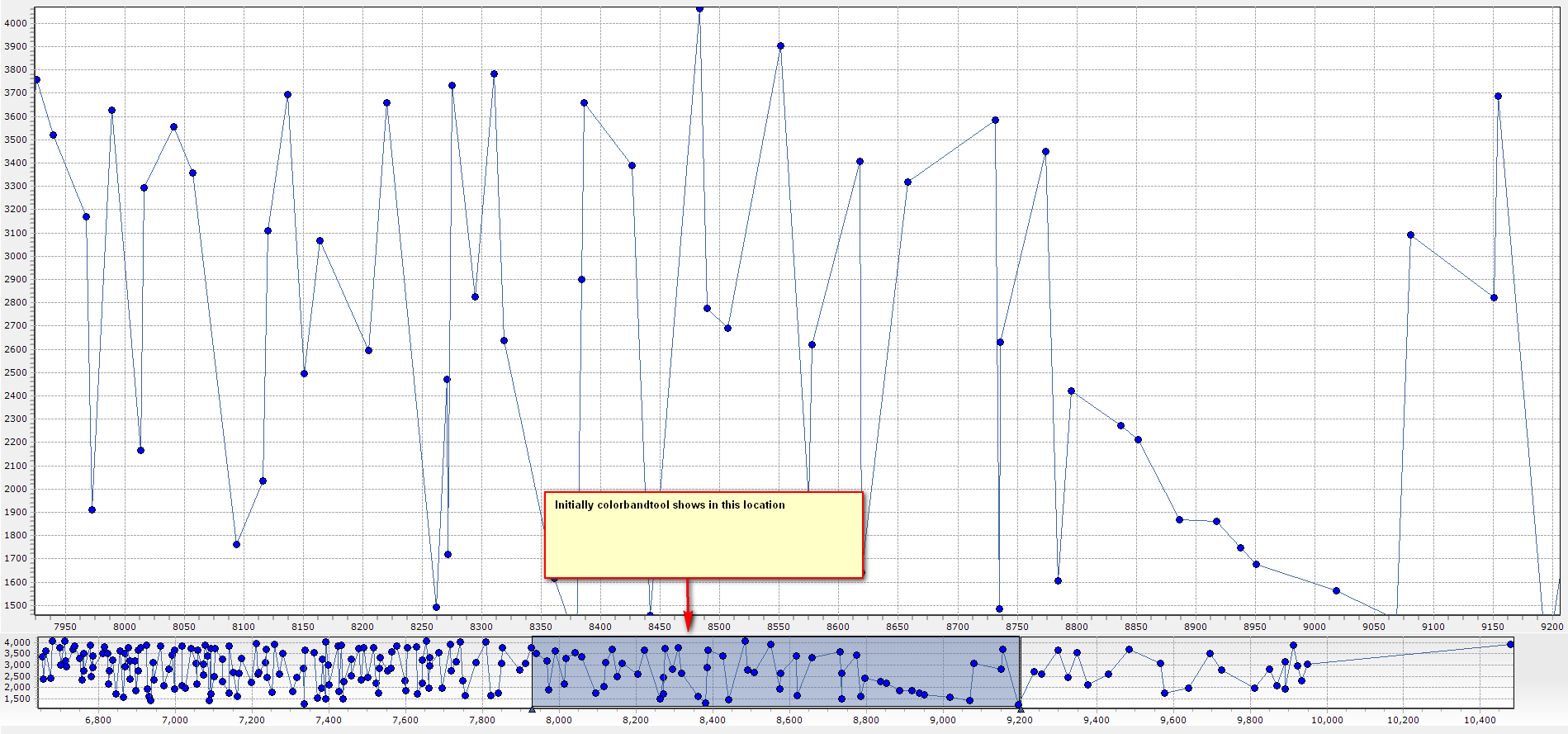Grab the left handle of the color band range
The image size is (1568, 734).
coord(532,708)
